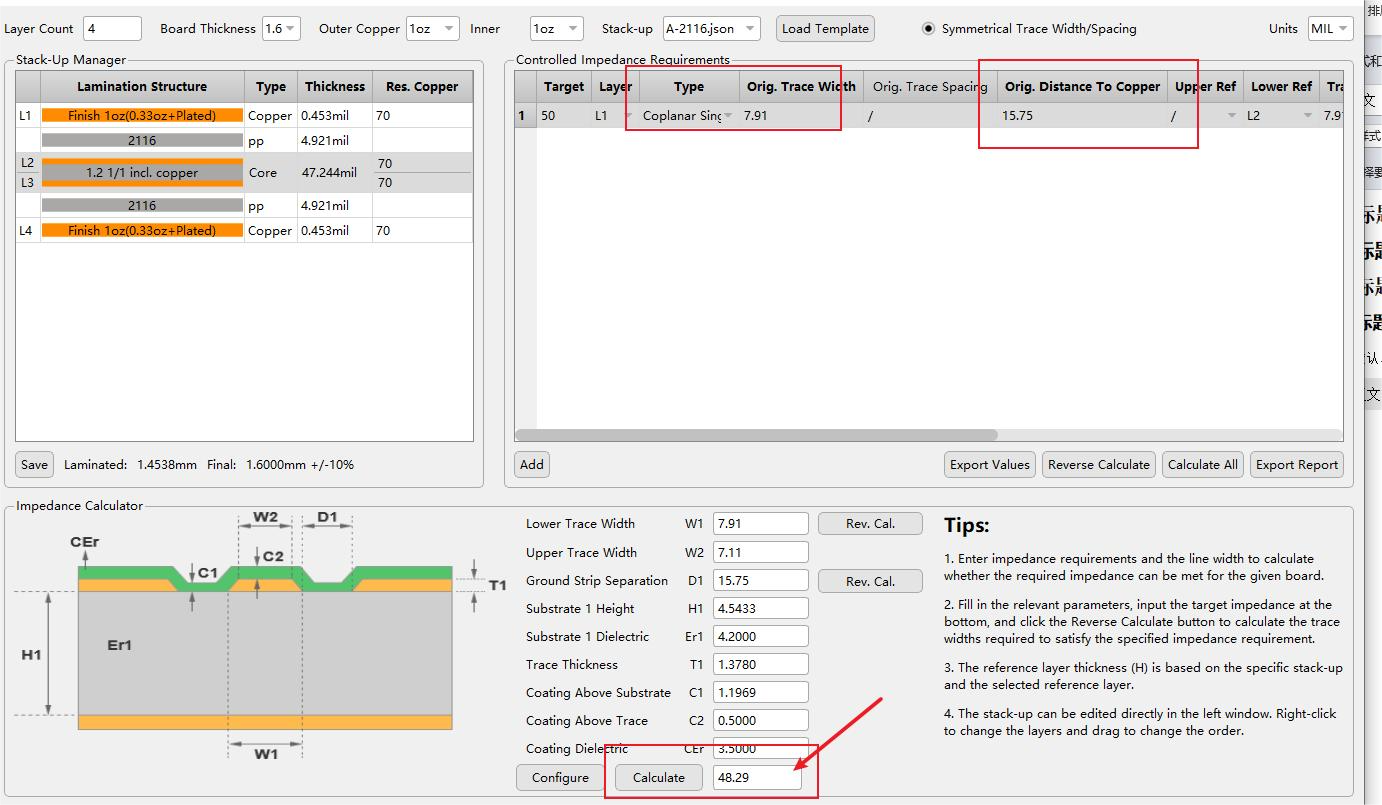The image size is (1382, 805).
Task: Open the Configure button
Action: (x=560, y=777)
